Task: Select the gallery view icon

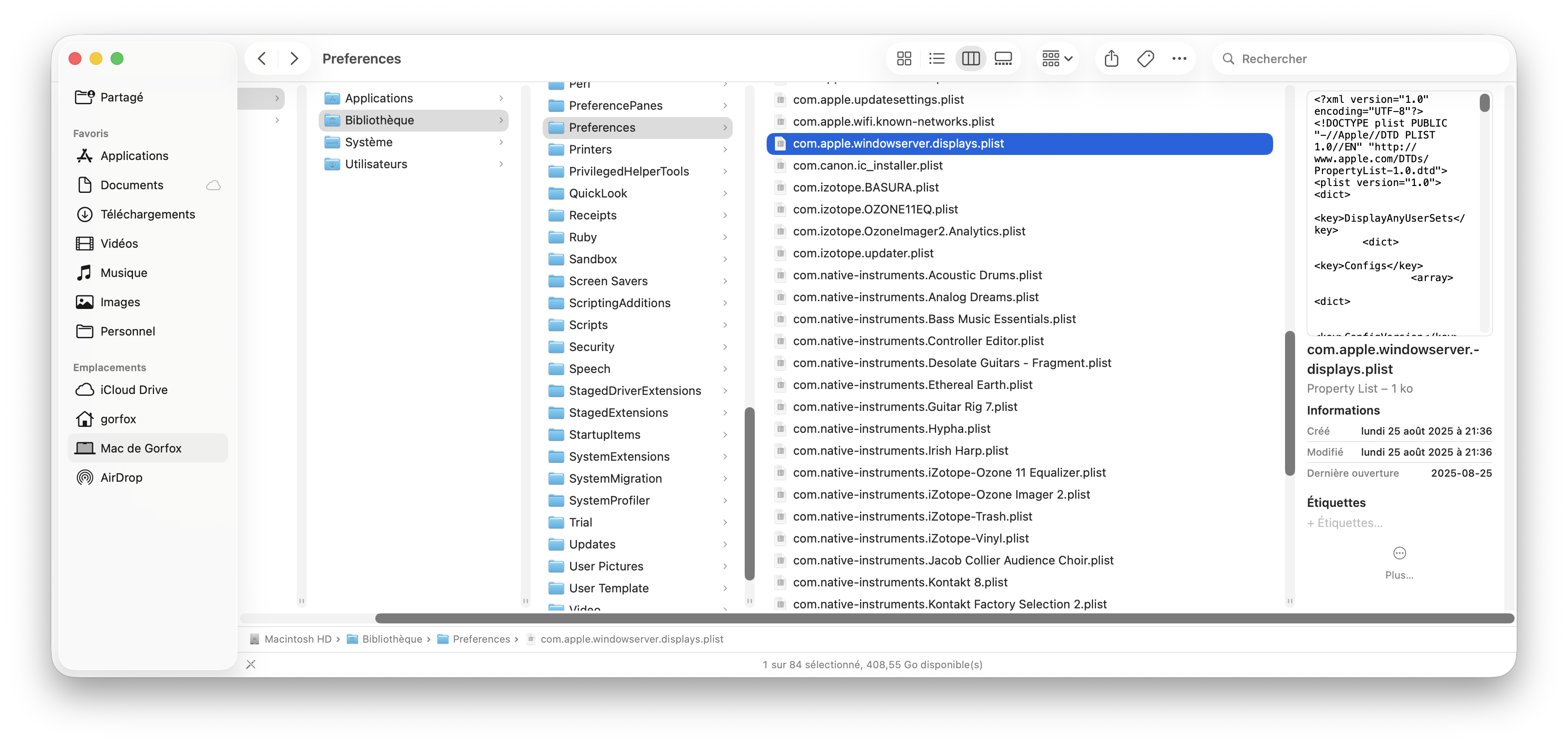Action: (x=1003, y=59)
